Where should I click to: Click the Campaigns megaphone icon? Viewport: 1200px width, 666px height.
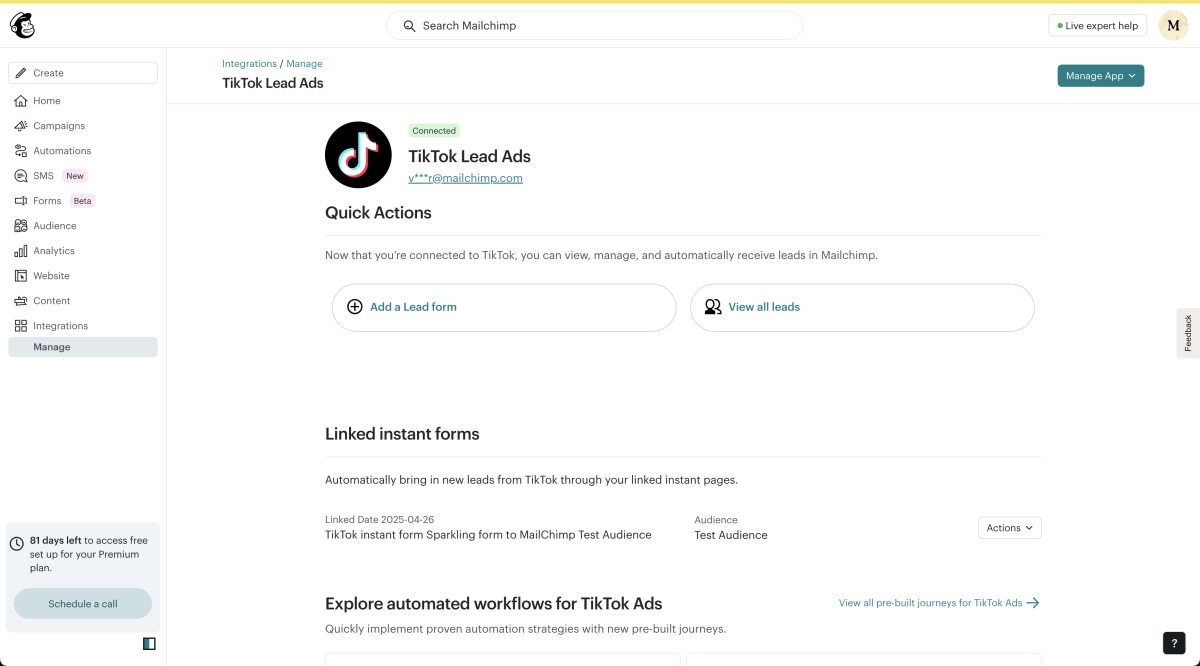(21, 126)
